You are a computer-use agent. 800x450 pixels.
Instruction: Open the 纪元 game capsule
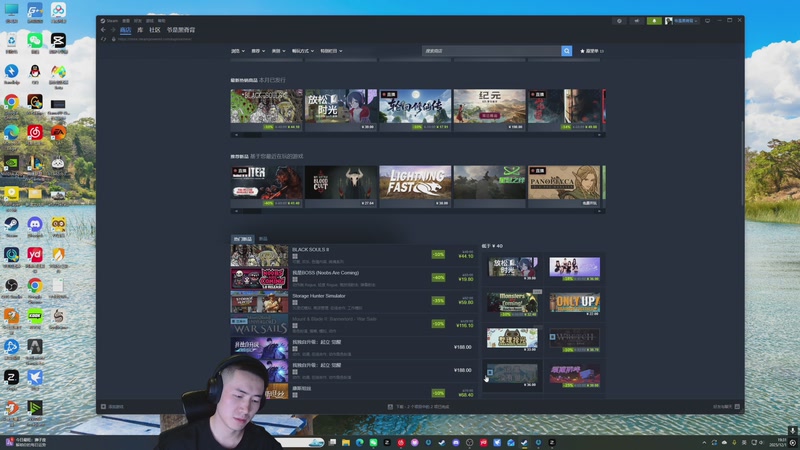click(x=489, y=110)
